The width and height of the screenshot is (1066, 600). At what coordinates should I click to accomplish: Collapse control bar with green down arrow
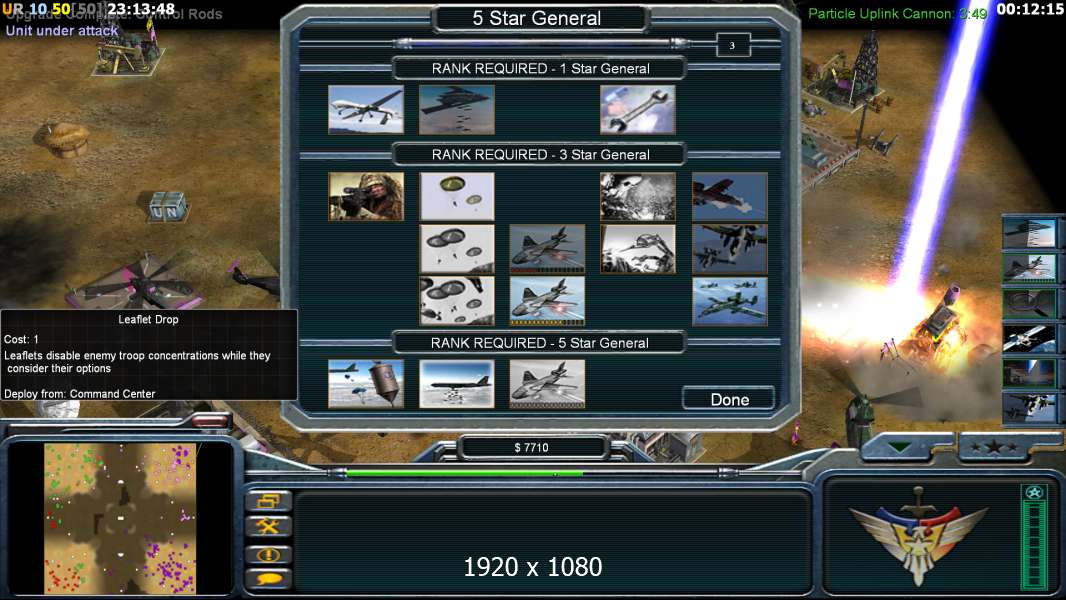900,447
